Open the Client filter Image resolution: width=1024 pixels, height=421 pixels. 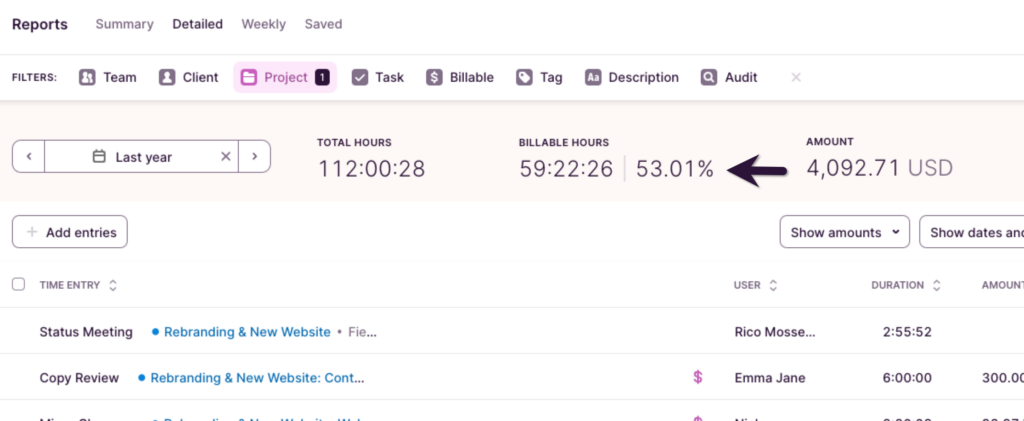pyautogui.click(x=188, y=77)
